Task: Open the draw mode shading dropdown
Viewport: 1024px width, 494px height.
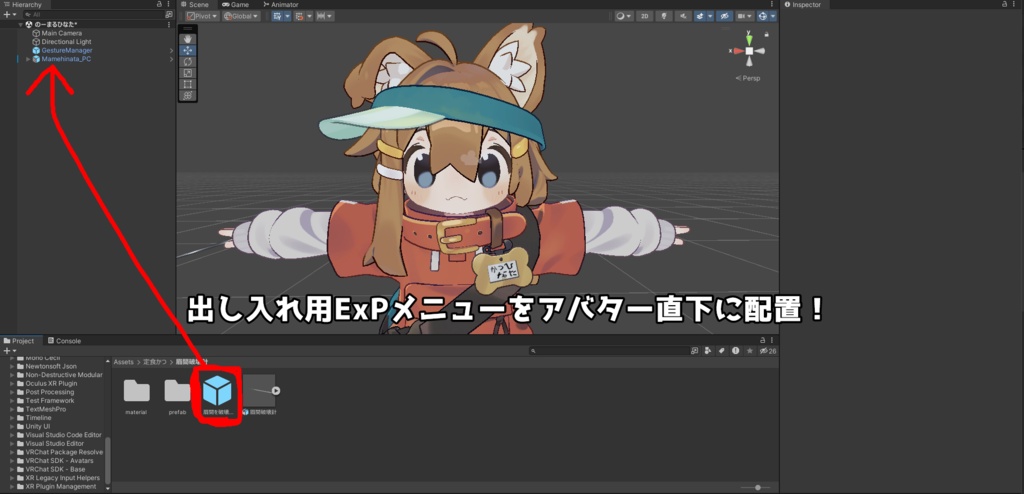Action: tap(624, 16)
